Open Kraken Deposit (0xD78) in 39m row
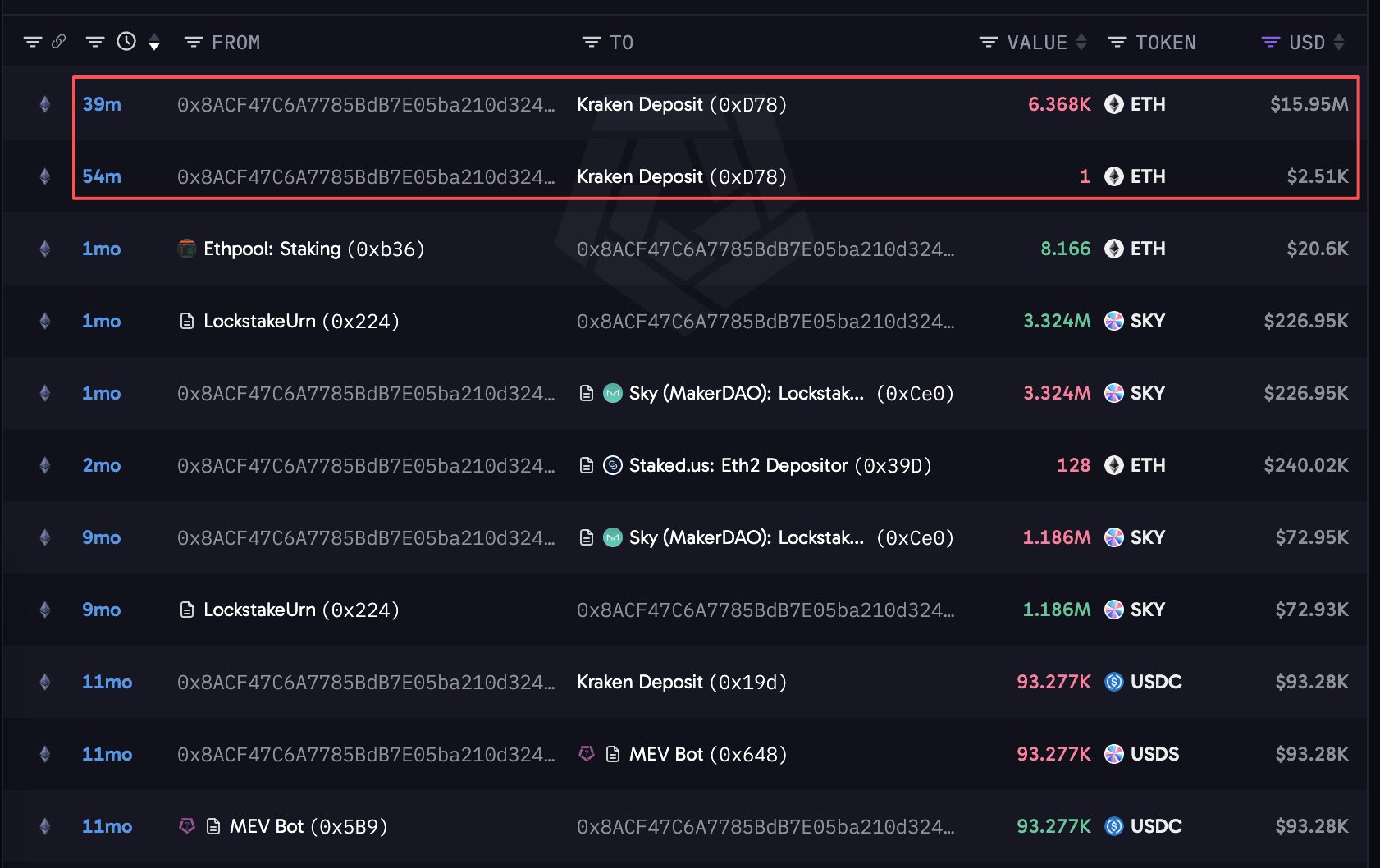 tap(682, 104)
